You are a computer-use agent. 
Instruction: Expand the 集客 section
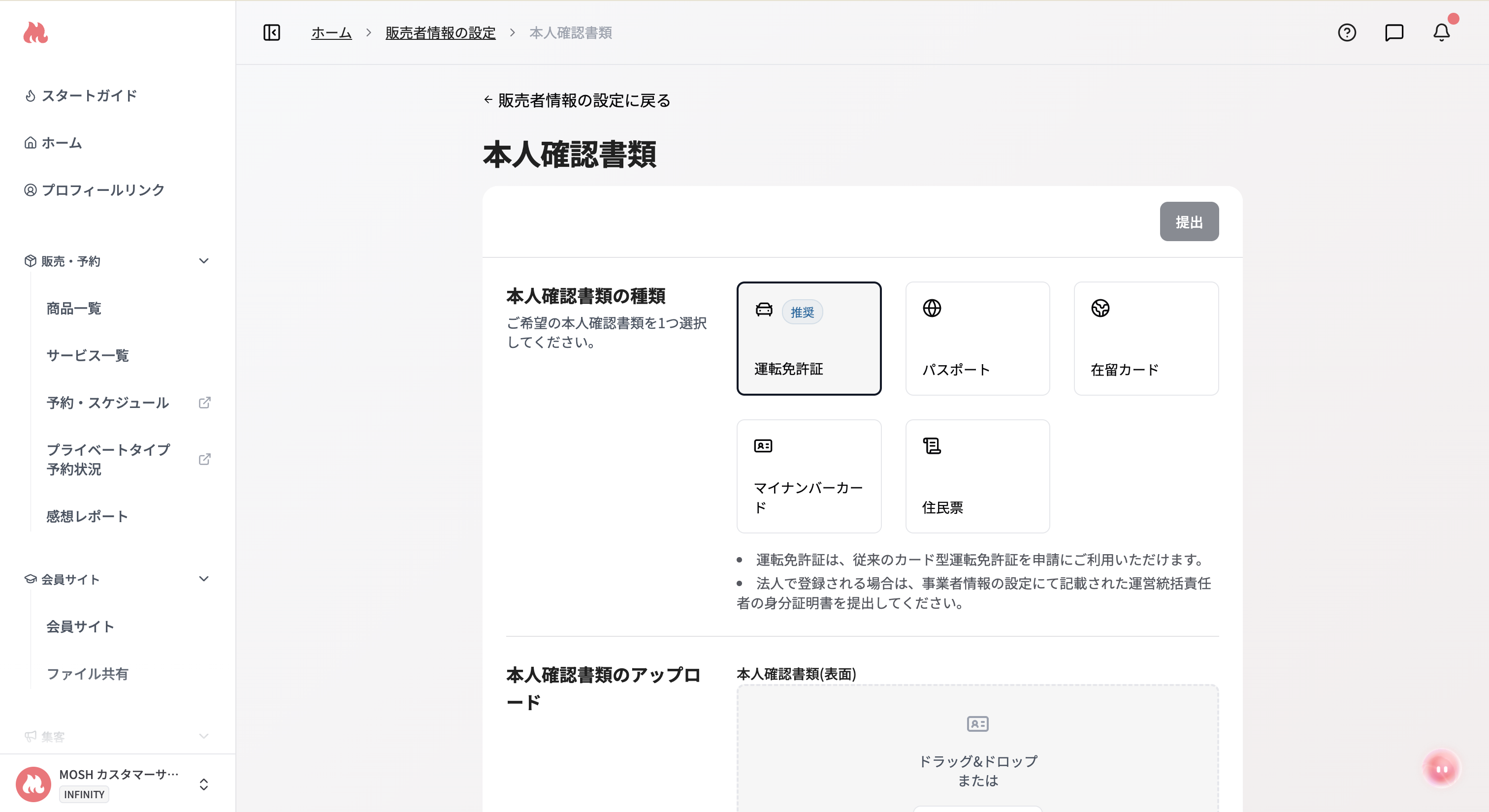(x=203, y=736)
